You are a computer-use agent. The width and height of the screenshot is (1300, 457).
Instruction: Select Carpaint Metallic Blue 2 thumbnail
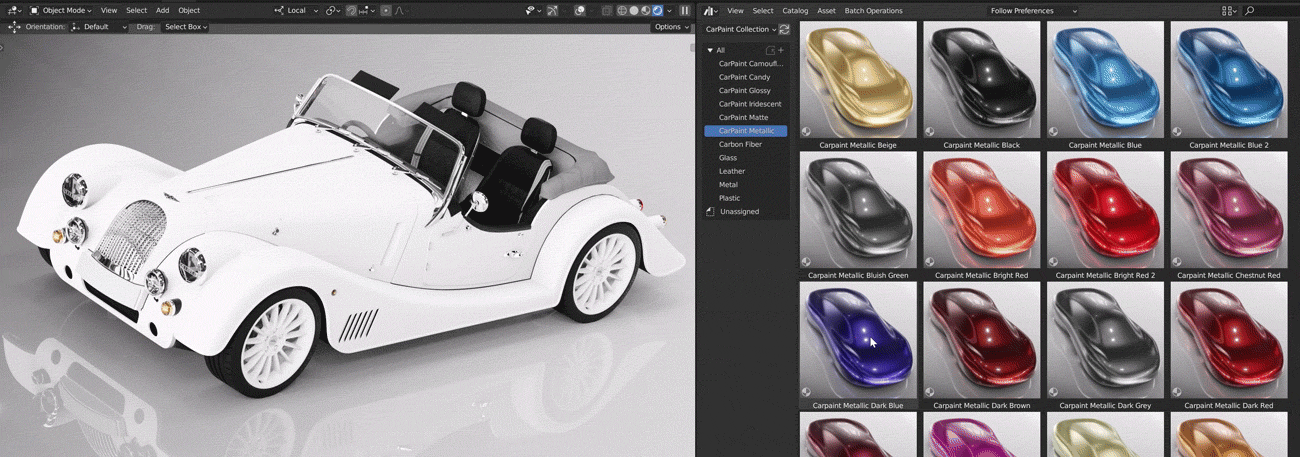(x=1229, y=80)
